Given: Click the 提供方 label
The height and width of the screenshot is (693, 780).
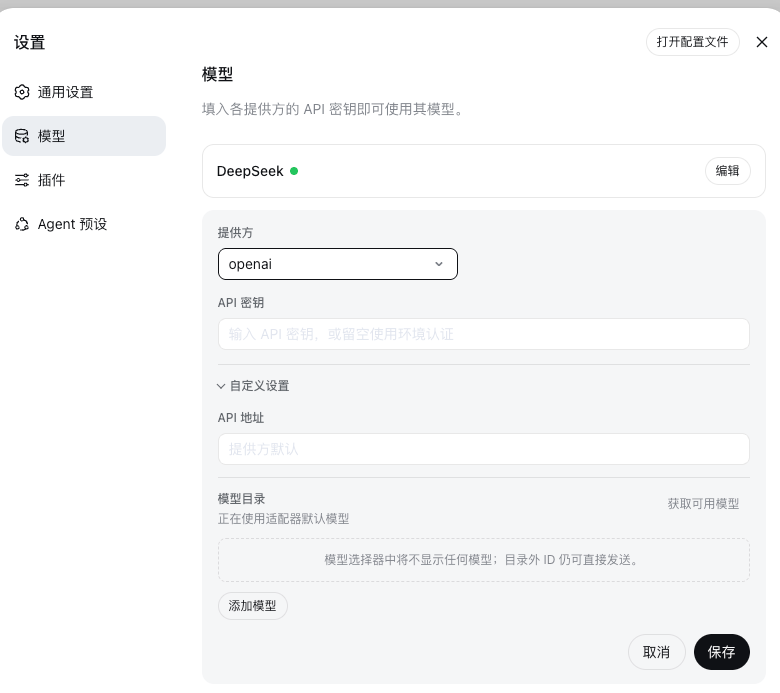Looking at the screenshot, I should point(235,233).
